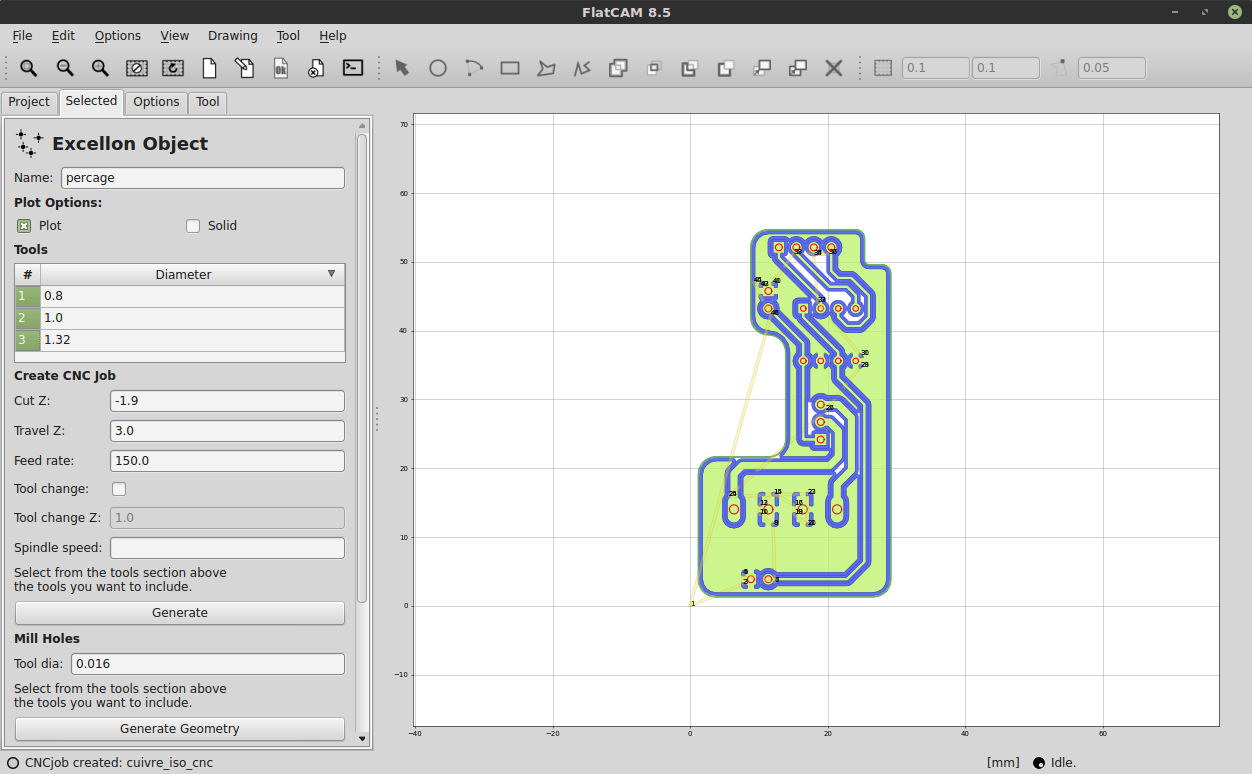
Task: Choose the rectangle drawing tool
Action: coord(510,68)
